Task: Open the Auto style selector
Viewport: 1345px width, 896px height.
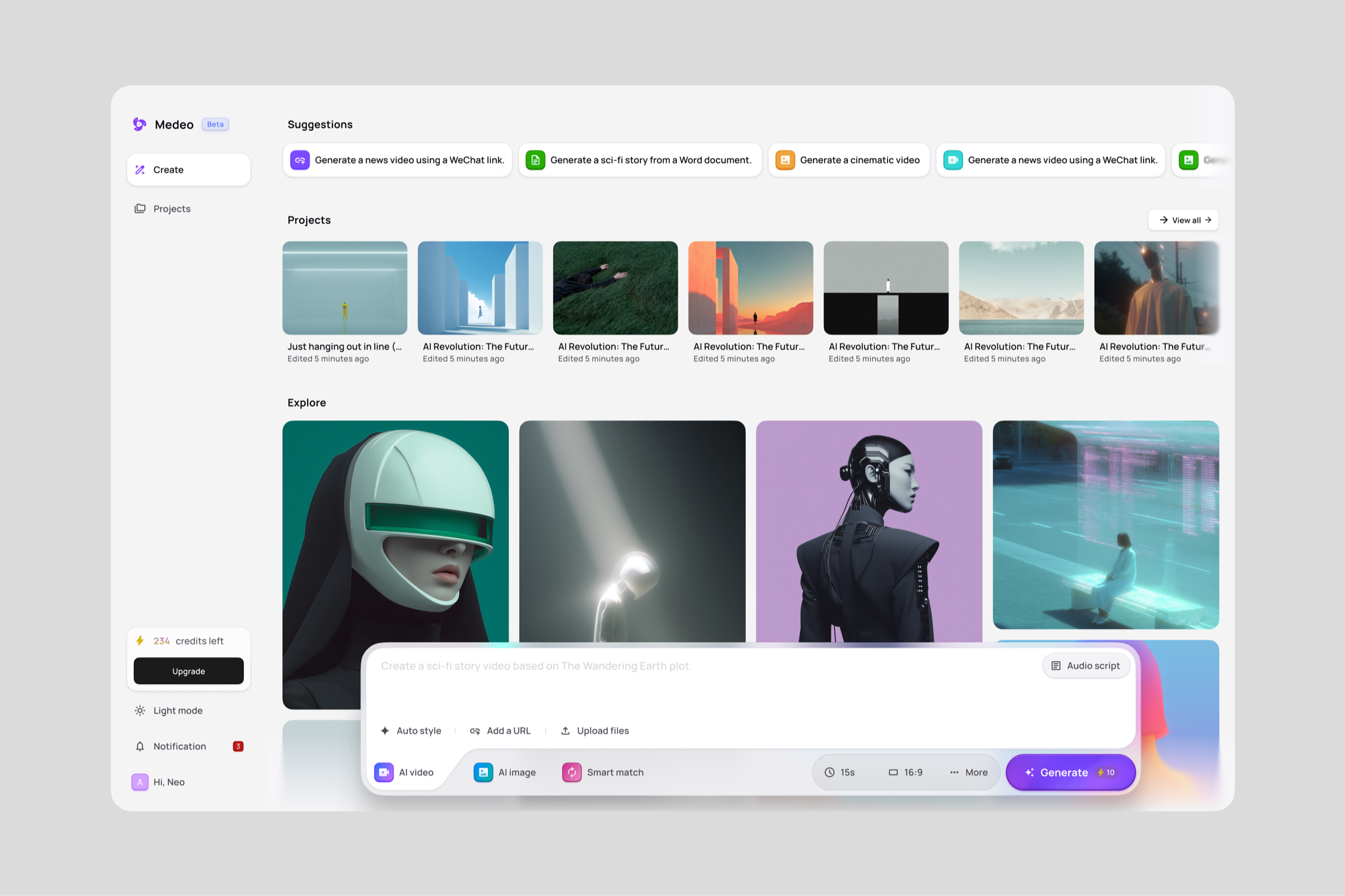Action: tap(411, 731)
